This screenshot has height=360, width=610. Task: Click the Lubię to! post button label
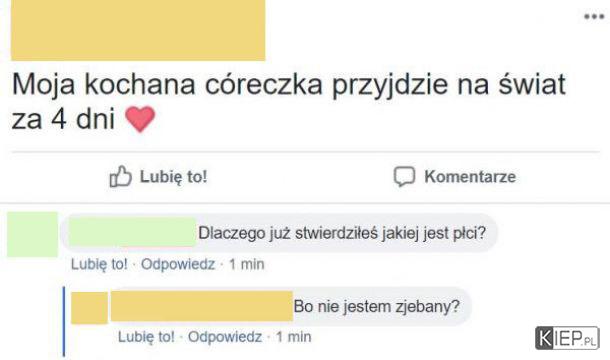click(174, 177)
